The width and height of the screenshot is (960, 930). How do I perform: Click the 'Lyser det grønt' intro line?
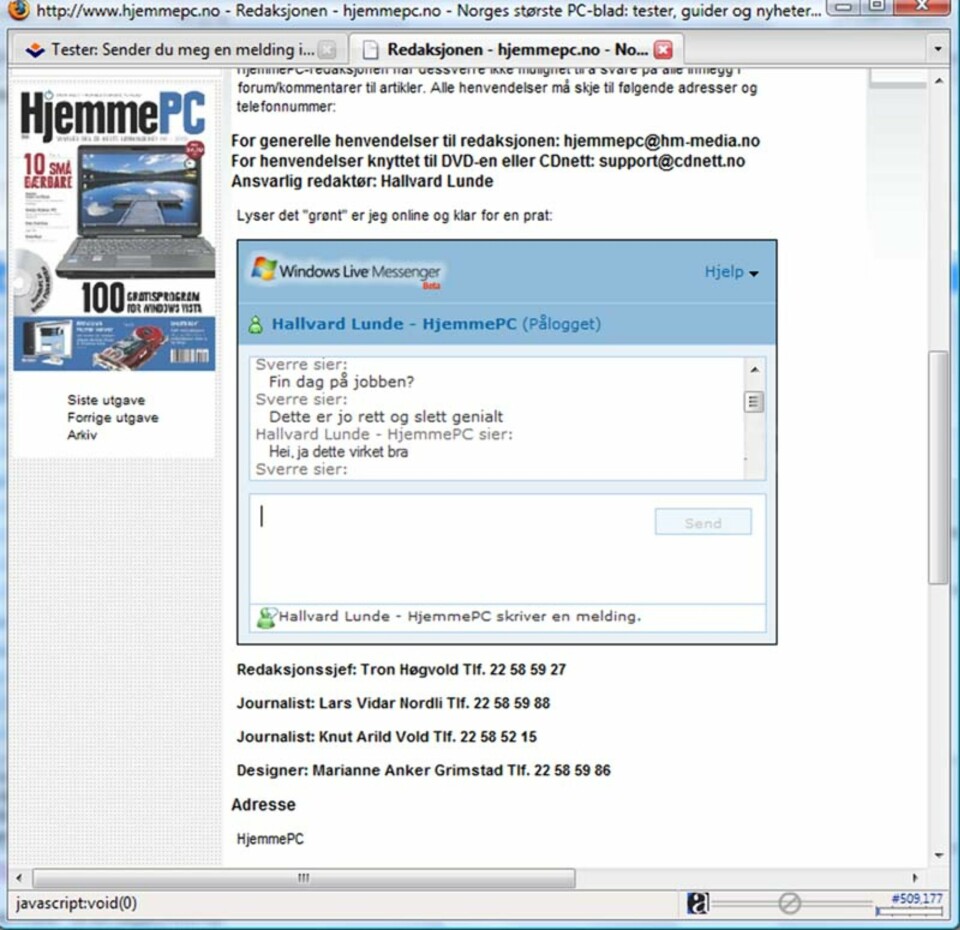pos(394,216)
